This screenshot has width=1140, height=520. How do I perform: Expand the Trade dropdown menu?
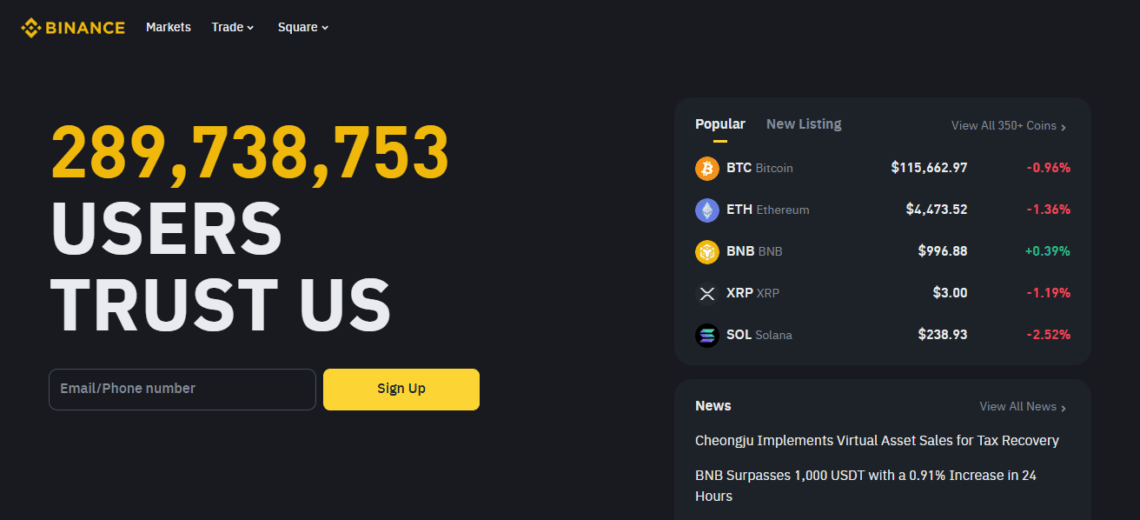[x=232, y=27]
